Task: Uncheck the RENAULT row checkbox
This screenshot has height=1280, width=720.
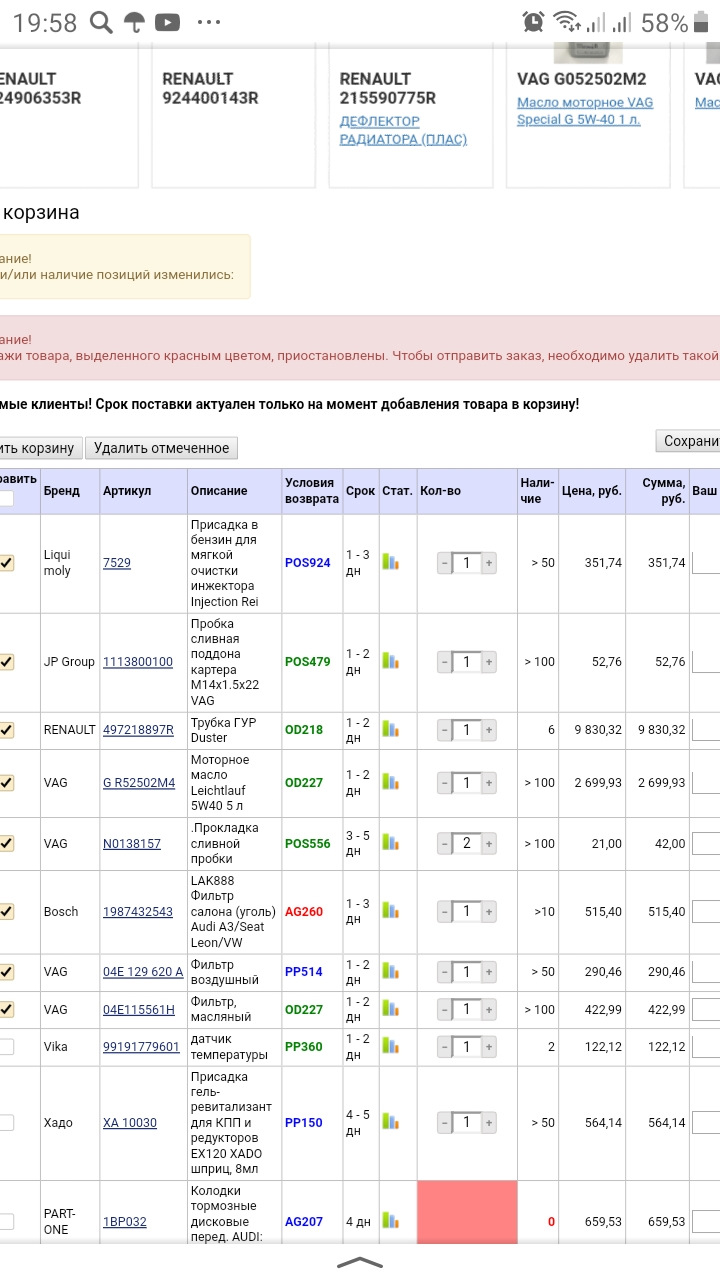Action: click(x=6, y=730)
